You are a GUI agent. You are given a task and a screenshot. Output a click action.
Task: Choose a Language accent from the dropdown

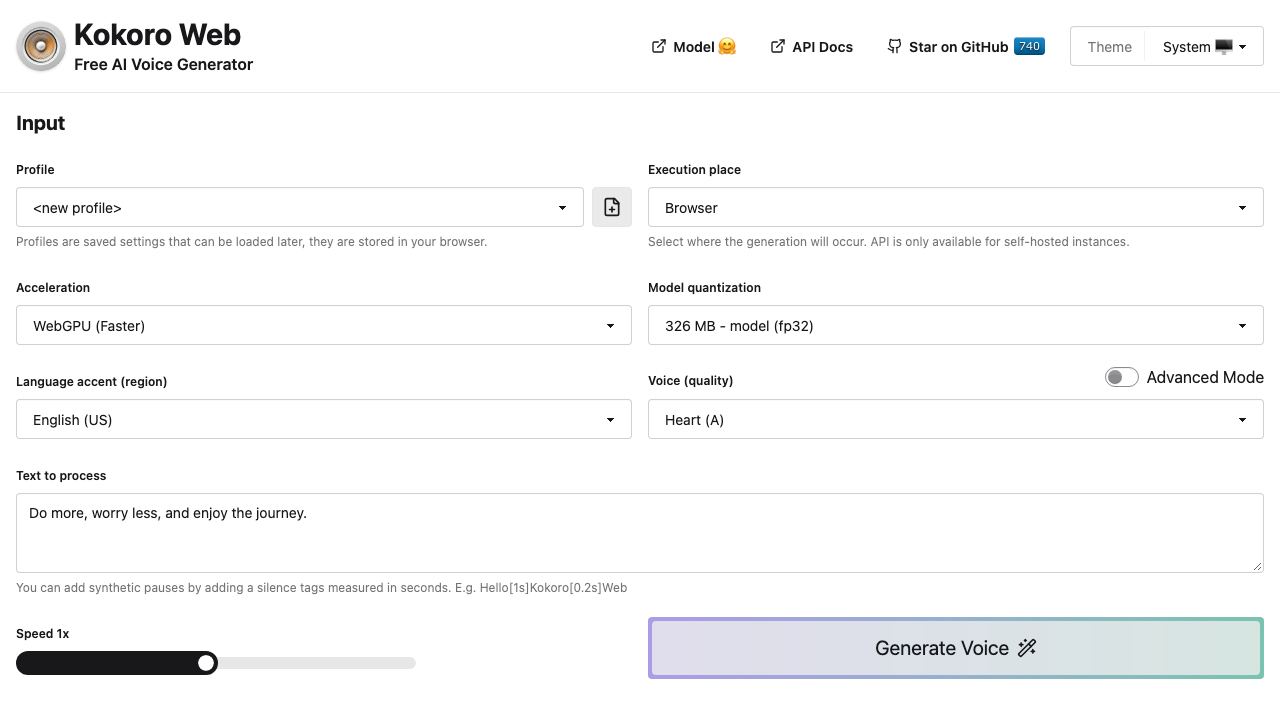pyautogui.click(x=324, y=419)
